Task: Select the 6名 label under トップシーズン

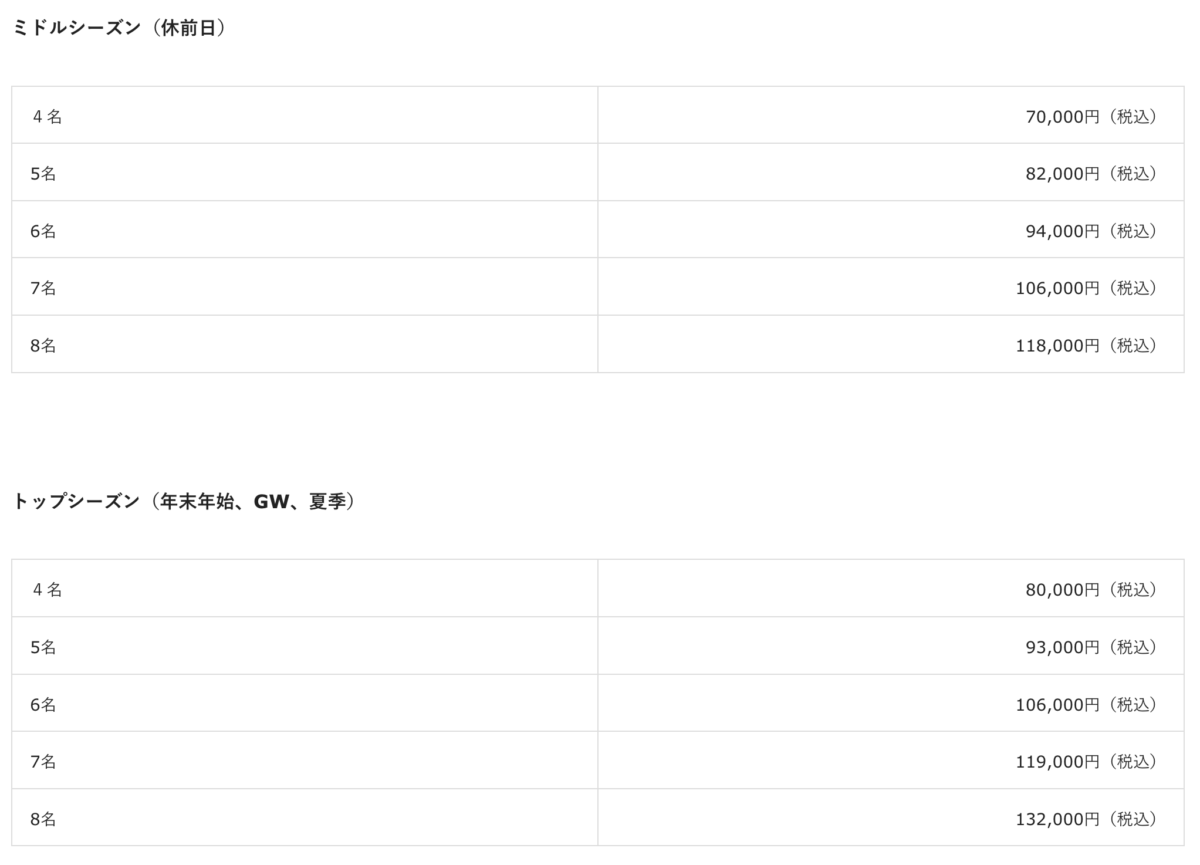Action: (x=43, y=705)
